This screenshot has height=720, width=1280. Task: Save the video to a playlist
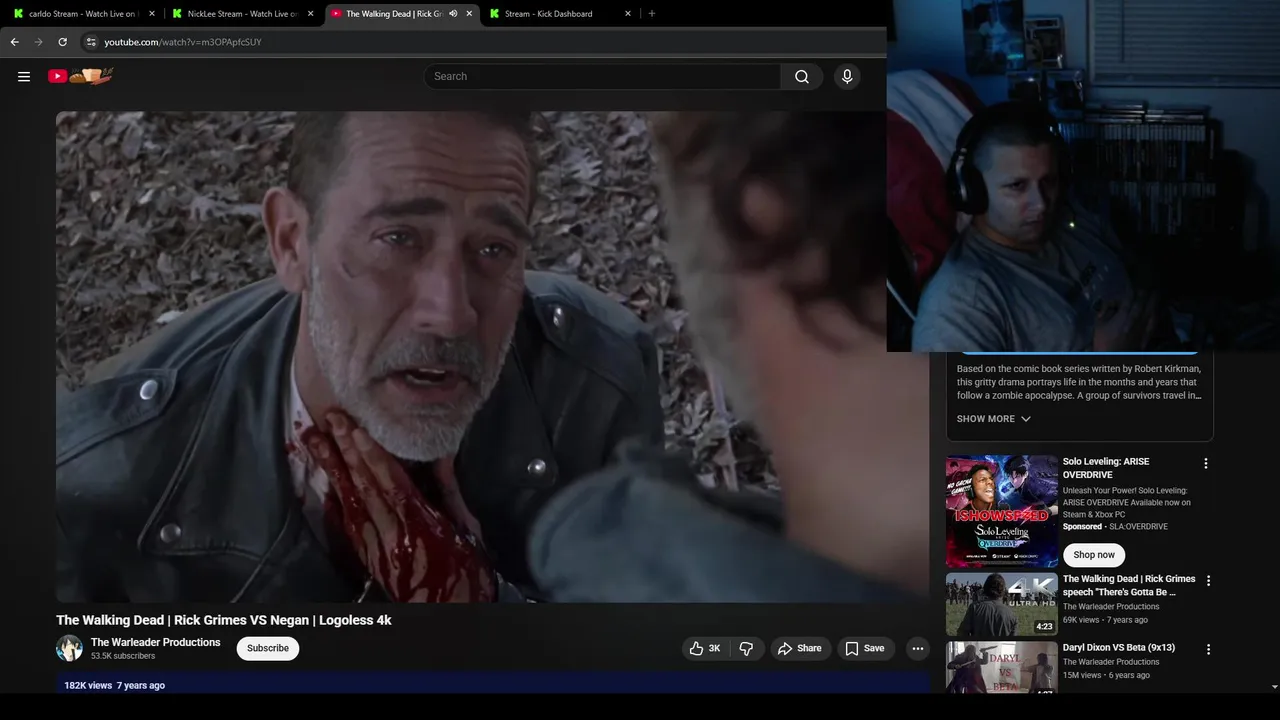coord(865,648)
